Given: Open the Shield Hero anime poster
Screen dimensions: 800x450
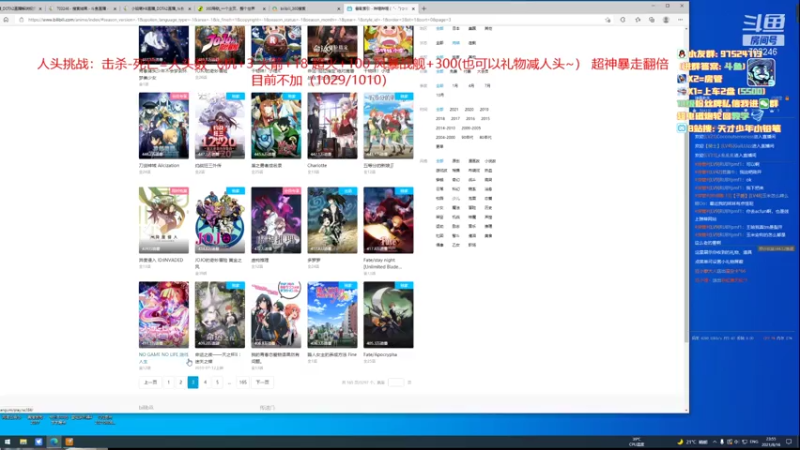Looking at the screenshot, I should pos(276,126).
